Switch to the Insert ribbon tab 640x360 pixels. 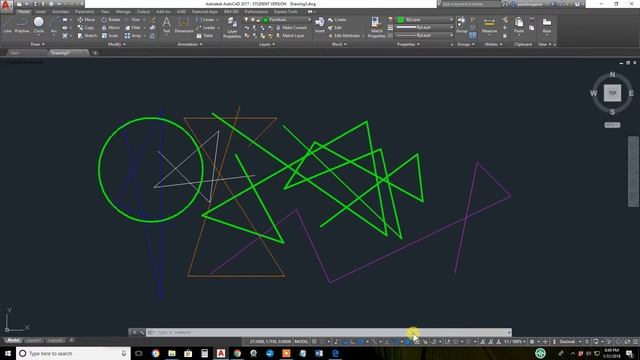tap(41, 12)
